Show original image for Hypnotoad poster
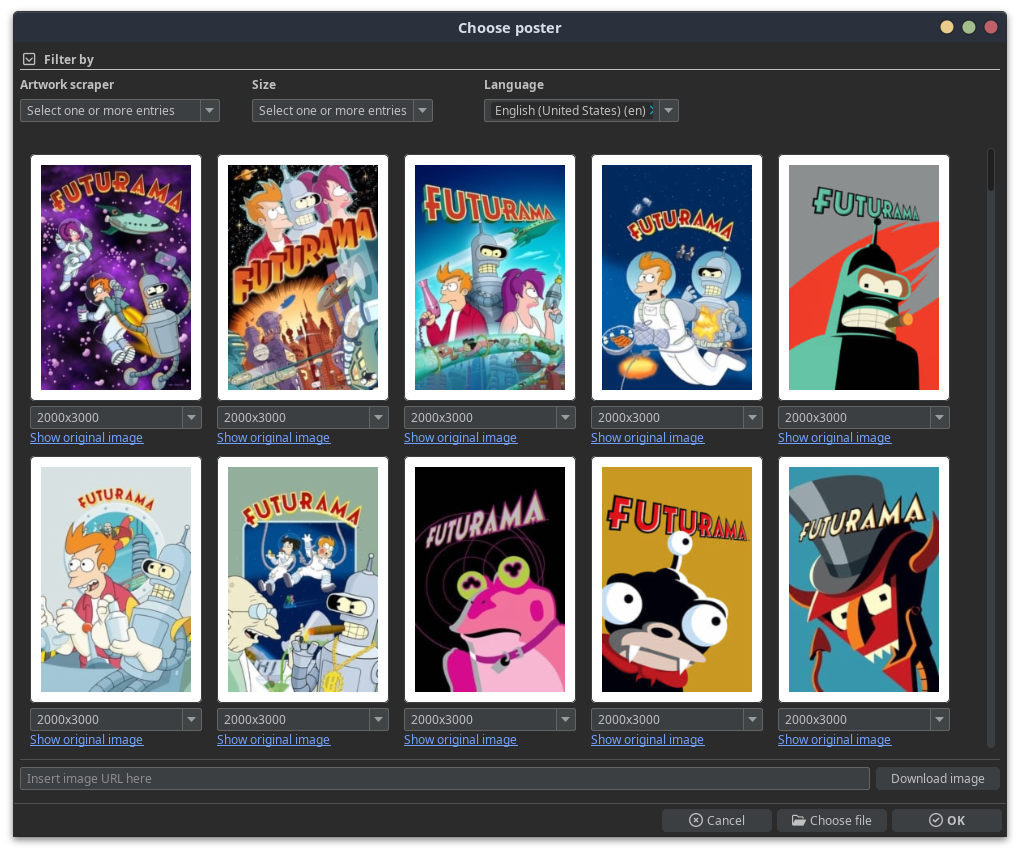This screenshot has width=1020, height=853. (x=460, y=740)
